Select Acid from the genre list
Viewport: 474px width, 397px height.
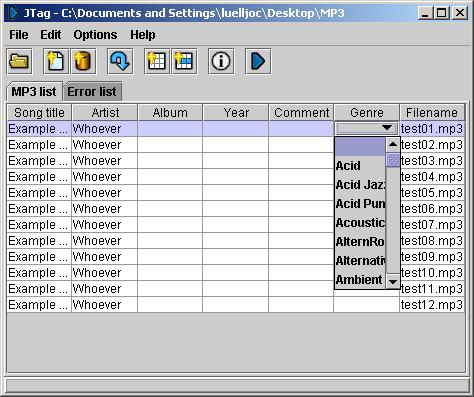point(360,166)
